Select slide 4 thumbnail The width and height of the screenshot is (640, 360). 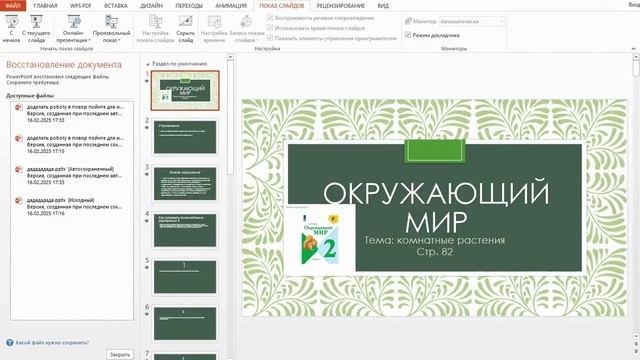tap(185, 230)
